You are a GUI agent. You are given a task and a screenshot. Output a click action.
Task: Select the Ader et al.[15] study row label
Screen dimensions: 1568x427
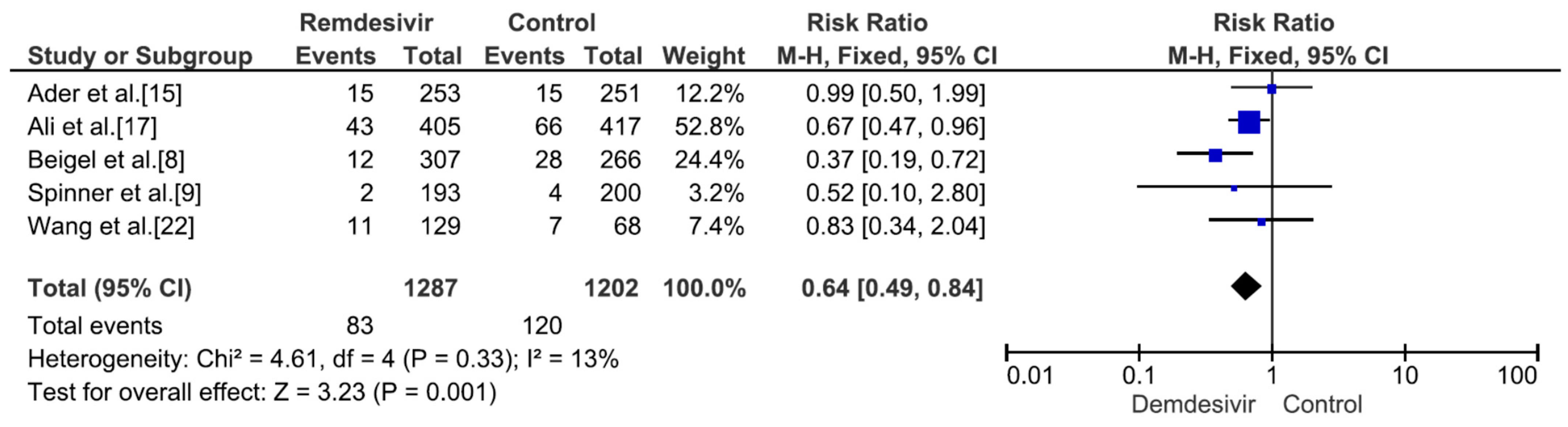click(105, 93)
